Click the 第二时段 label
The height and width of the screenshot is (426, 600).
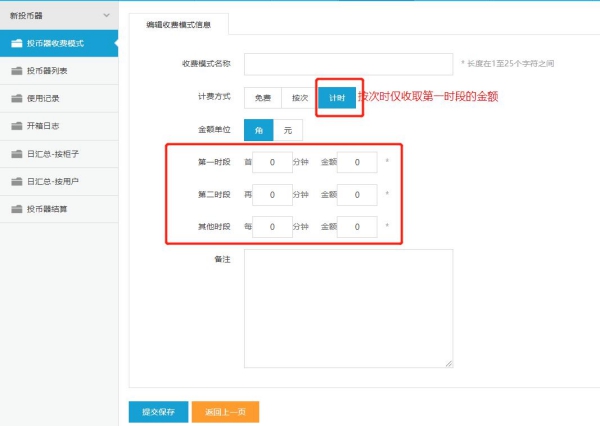pyautogui.click(x=214, y=194)
